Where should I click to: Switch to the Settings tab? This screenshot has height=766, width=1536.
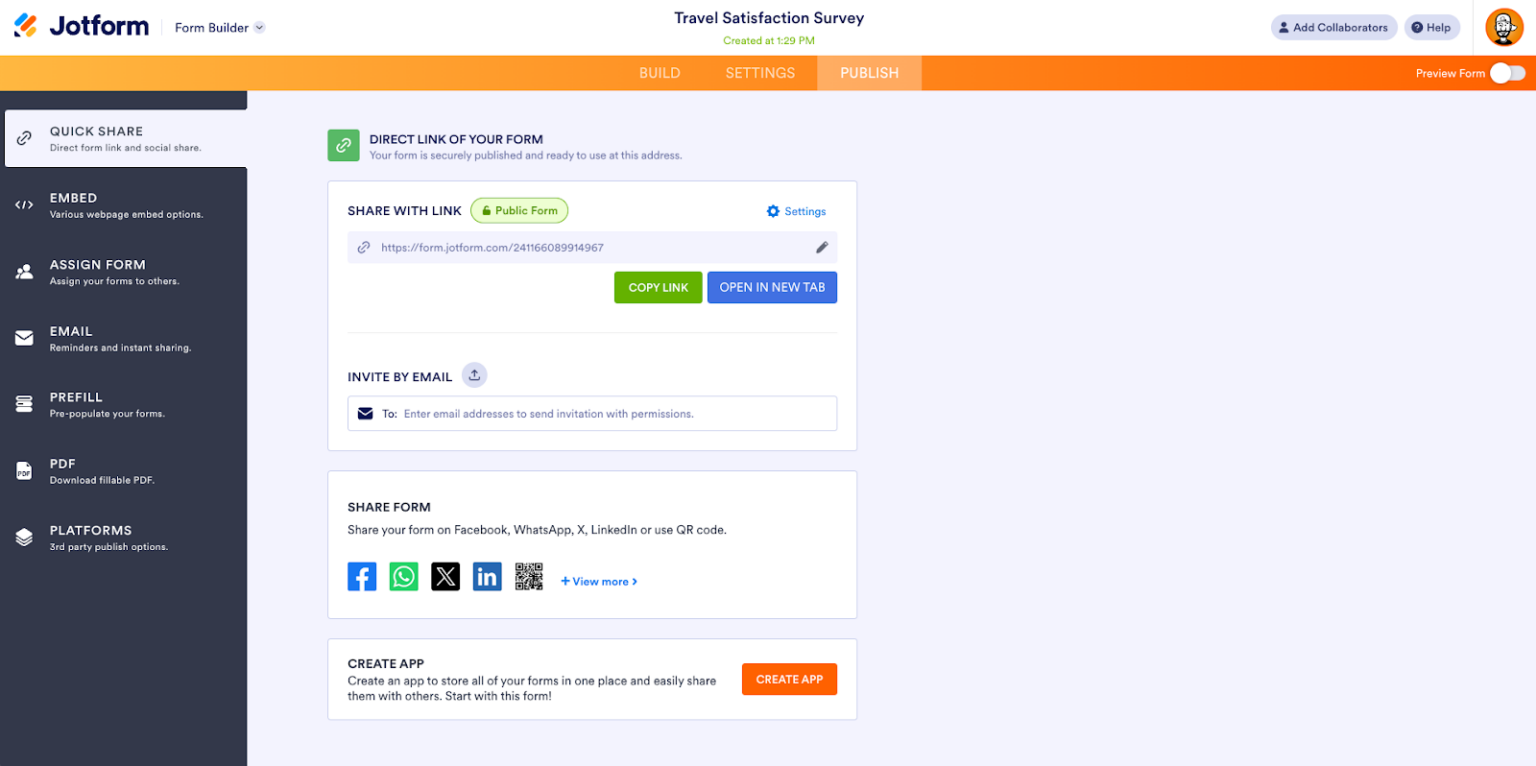pyautogui.click(x=760, y=72)
